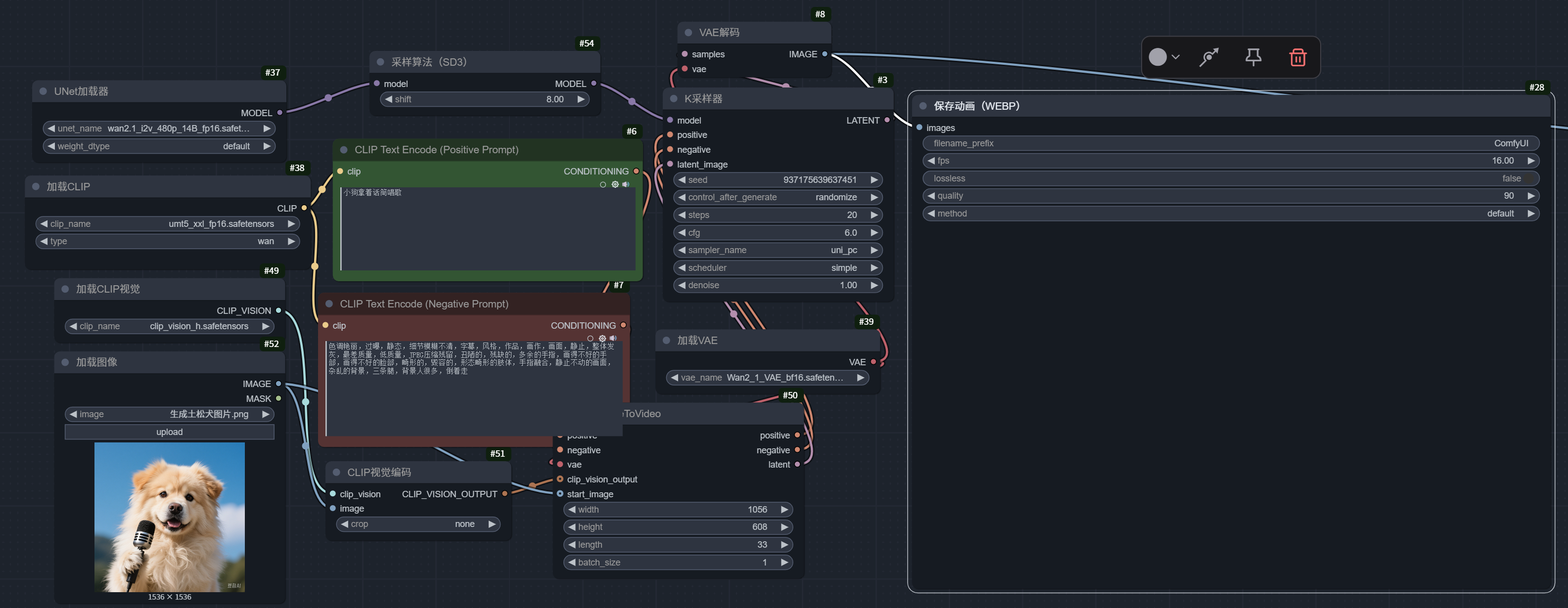Open node color picker circle in toolbar
Image resolution: width=1568 pixels, height=608 pixels.
tap(1158, 57)
